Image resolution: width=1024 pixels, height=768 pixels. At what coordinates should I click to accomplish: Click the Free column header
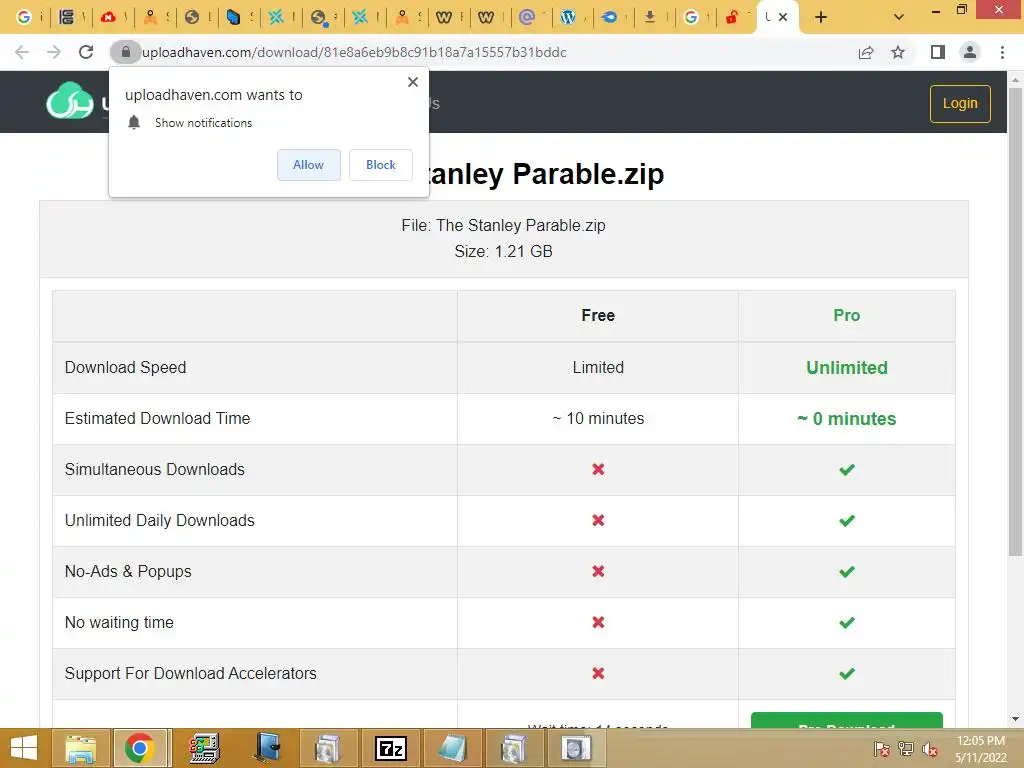598,315
